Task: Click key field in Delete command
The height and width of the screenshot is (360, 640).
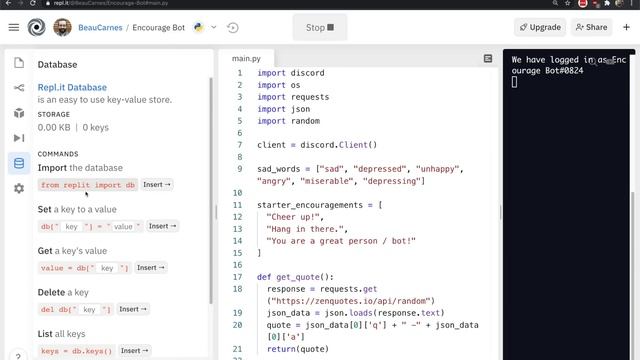Action: pos(89,310)
